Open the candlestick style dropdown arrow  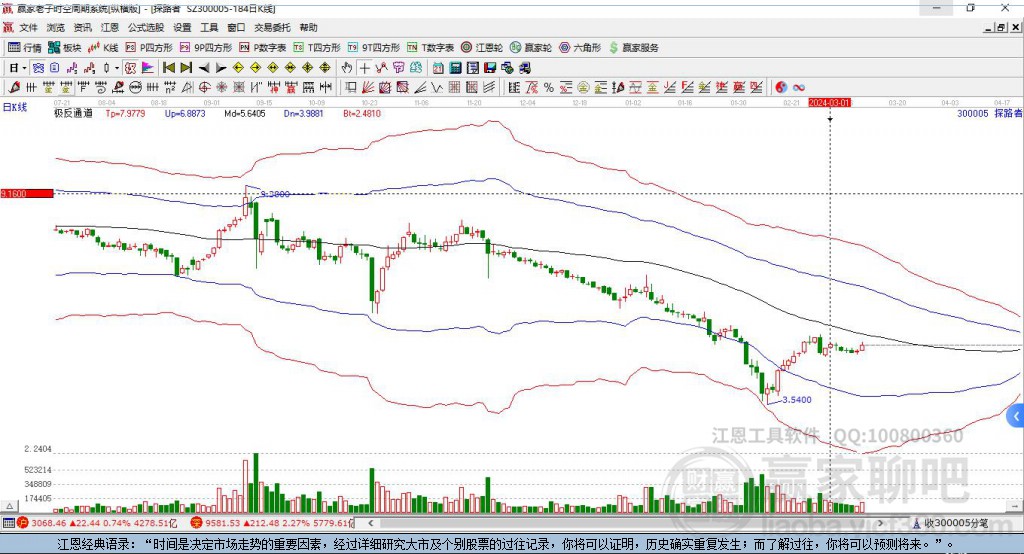tap(117, 67)
